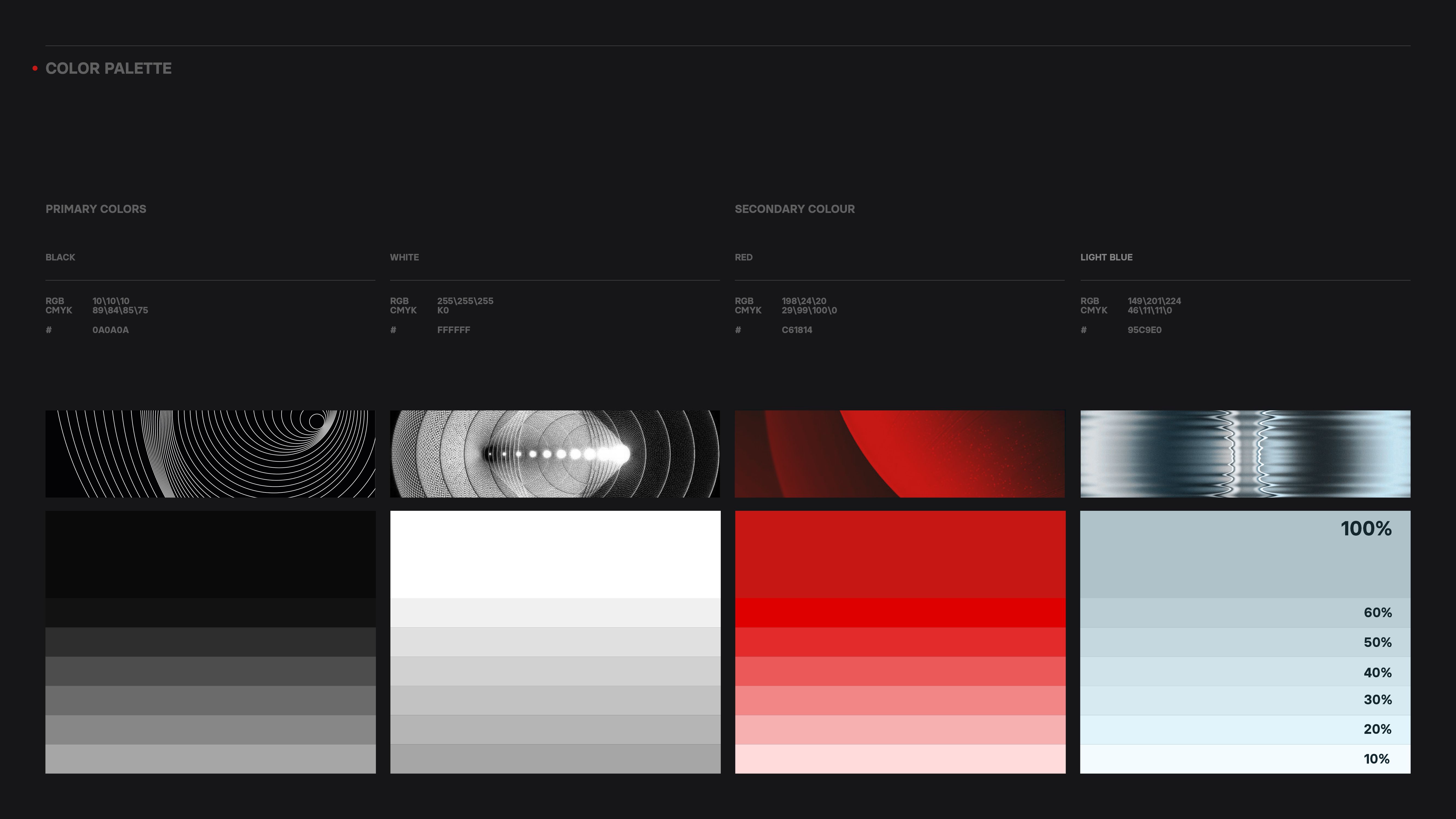The height and width of the screenshot is (819, 1456).
Task: Click the Primary Colors heading
Action: (96, 209)
